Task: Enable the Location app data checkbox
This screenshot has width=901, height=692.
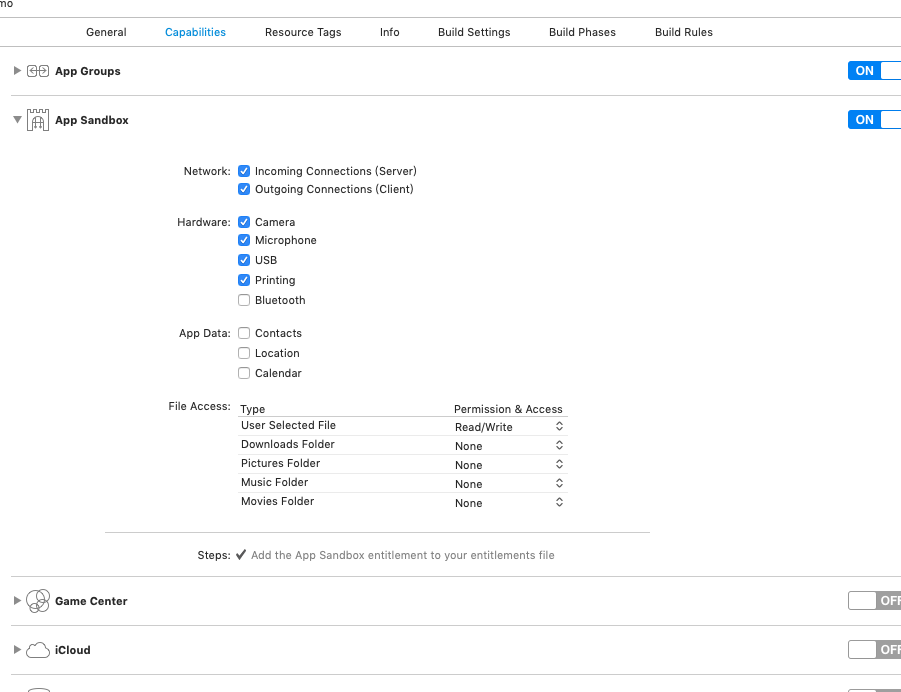Action: click(x=244, y=353)
